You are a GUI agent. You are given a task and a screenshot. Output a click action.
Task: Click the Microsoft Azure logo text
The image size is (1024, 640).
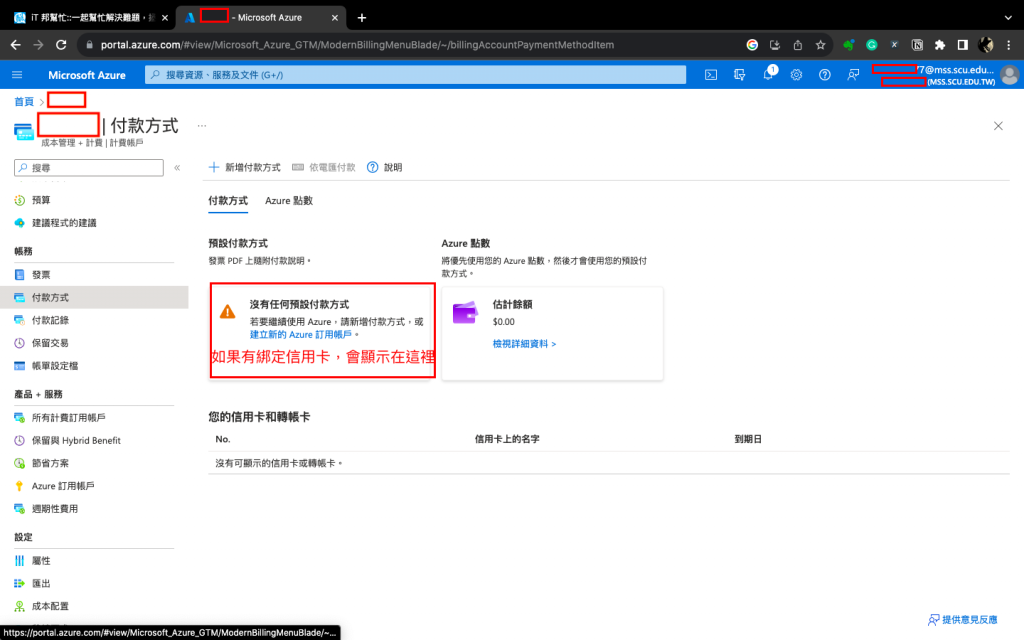coord(87,75)
